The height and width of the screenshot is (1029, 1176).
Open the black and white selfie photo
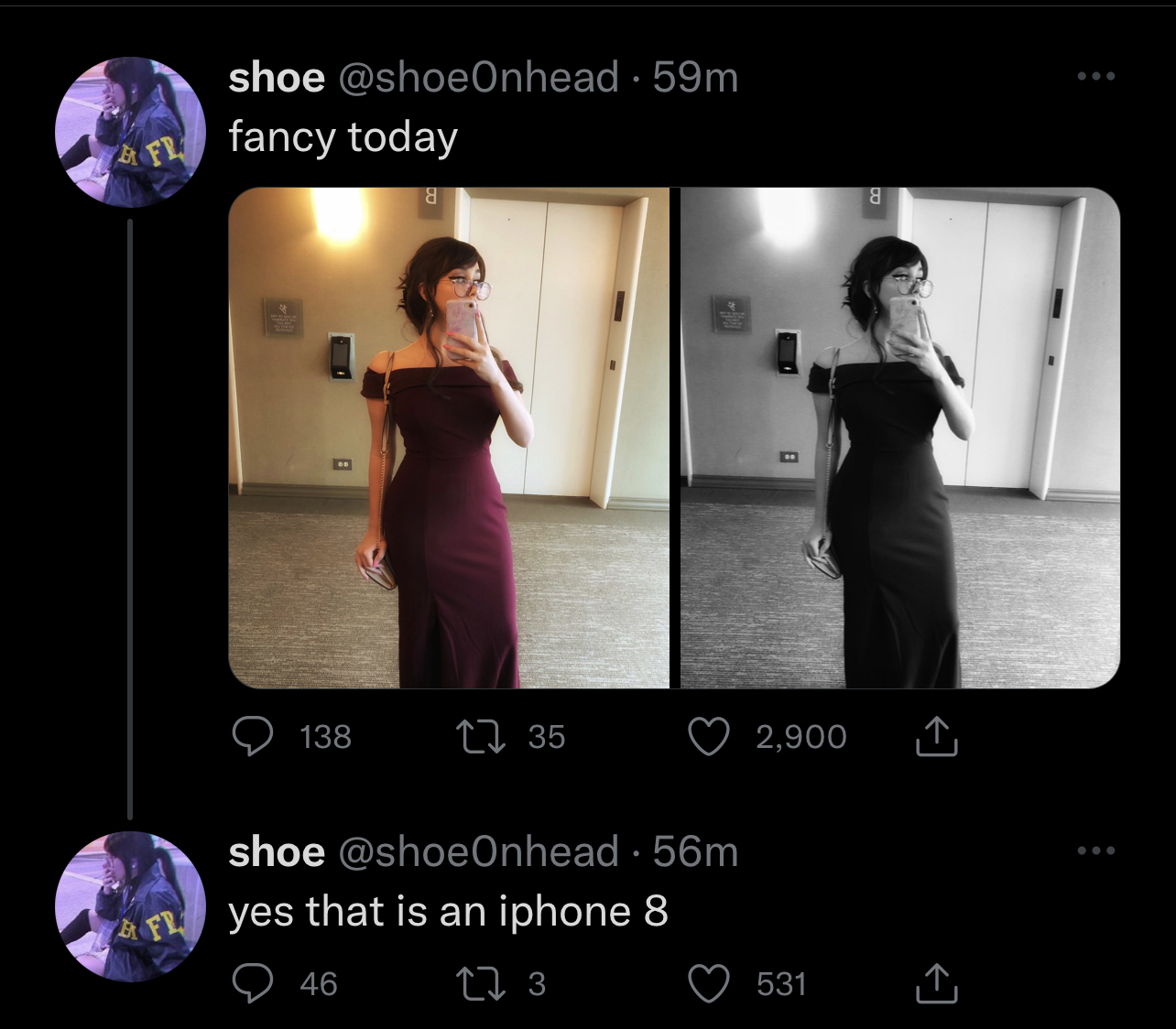900,438
